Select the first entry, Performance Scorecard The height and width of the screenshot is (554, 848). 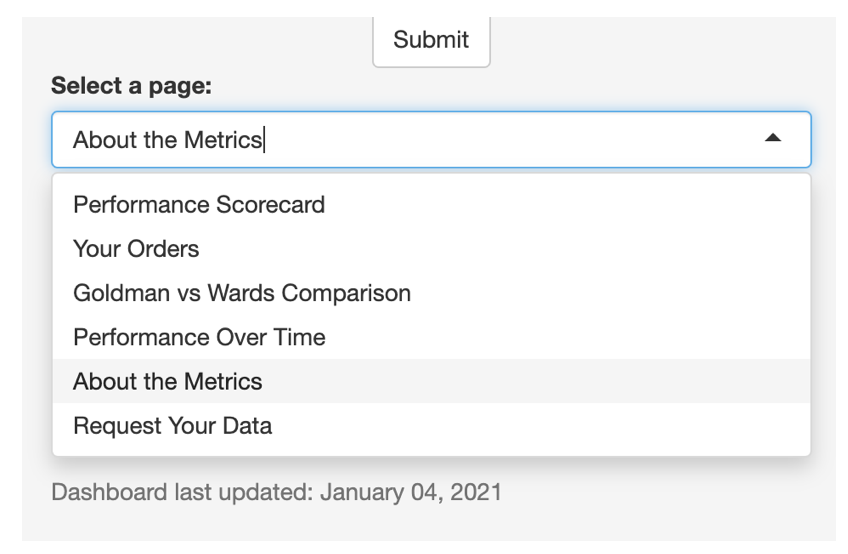pos(431,205)
